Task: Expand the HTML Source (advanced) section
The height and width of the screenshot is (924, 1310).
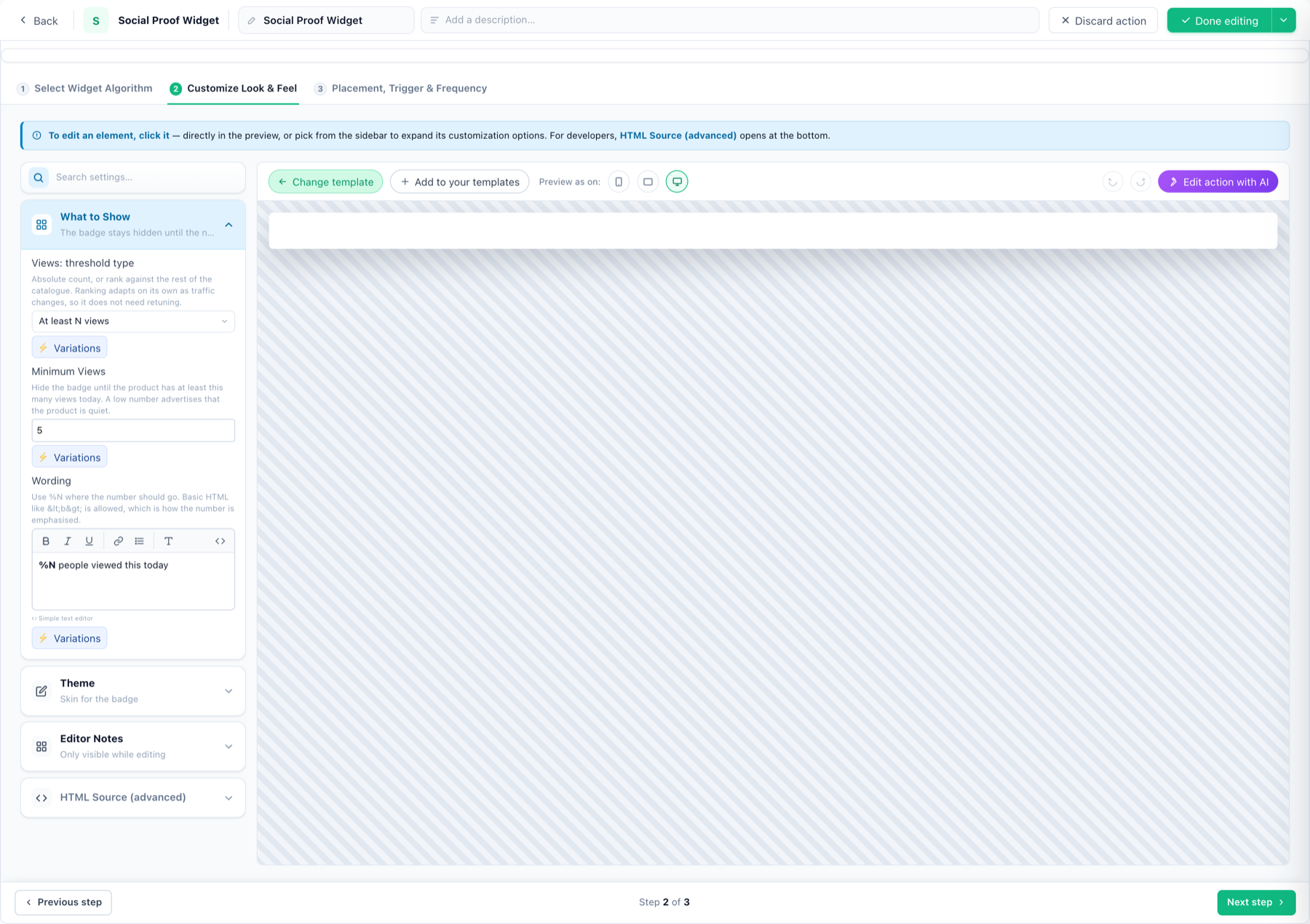Action: pos(229,798)
